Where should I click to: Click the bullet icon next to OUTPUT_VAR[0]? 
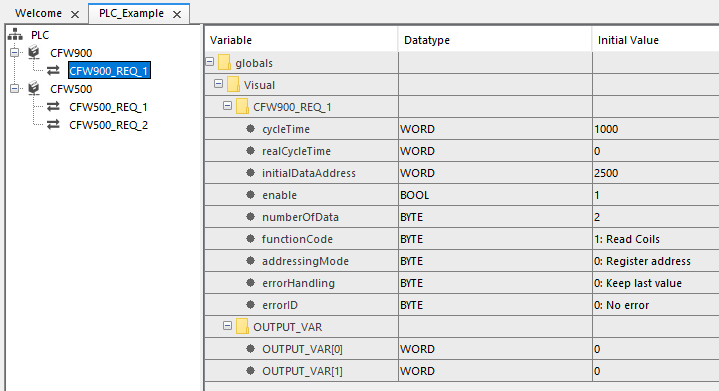pyautogui.click(x=250, y=349)
